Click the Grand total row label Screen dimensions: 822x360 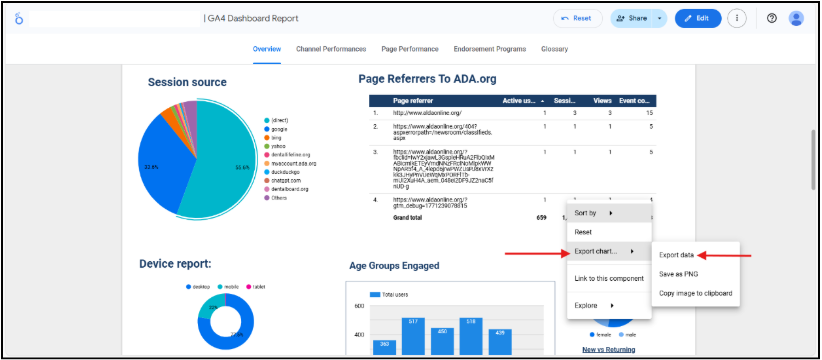[407, 217]
